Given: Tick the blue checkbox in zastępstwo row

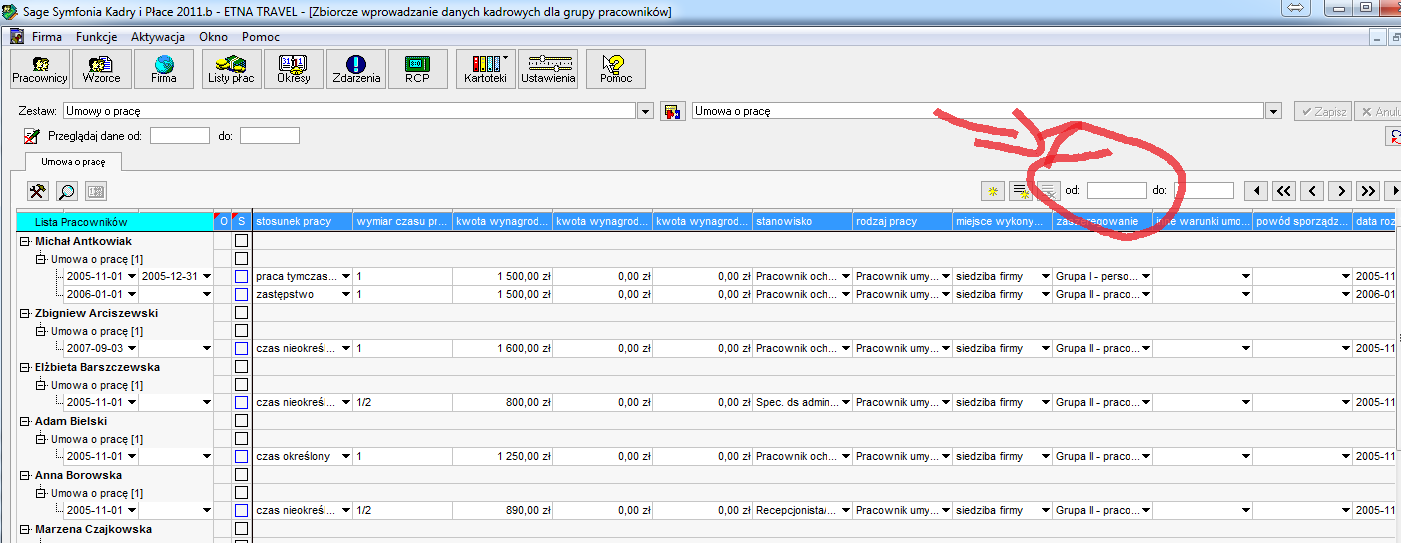Looking at the screenshot, I should click(x=241, y=295).
